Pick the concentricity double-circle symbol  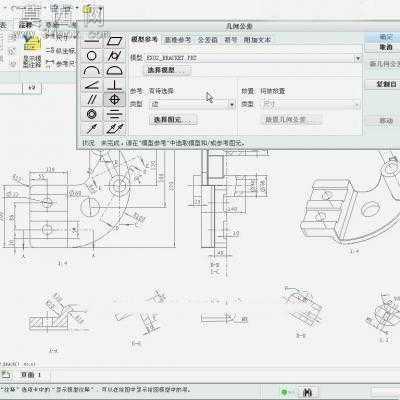click(x=92, y=114)
